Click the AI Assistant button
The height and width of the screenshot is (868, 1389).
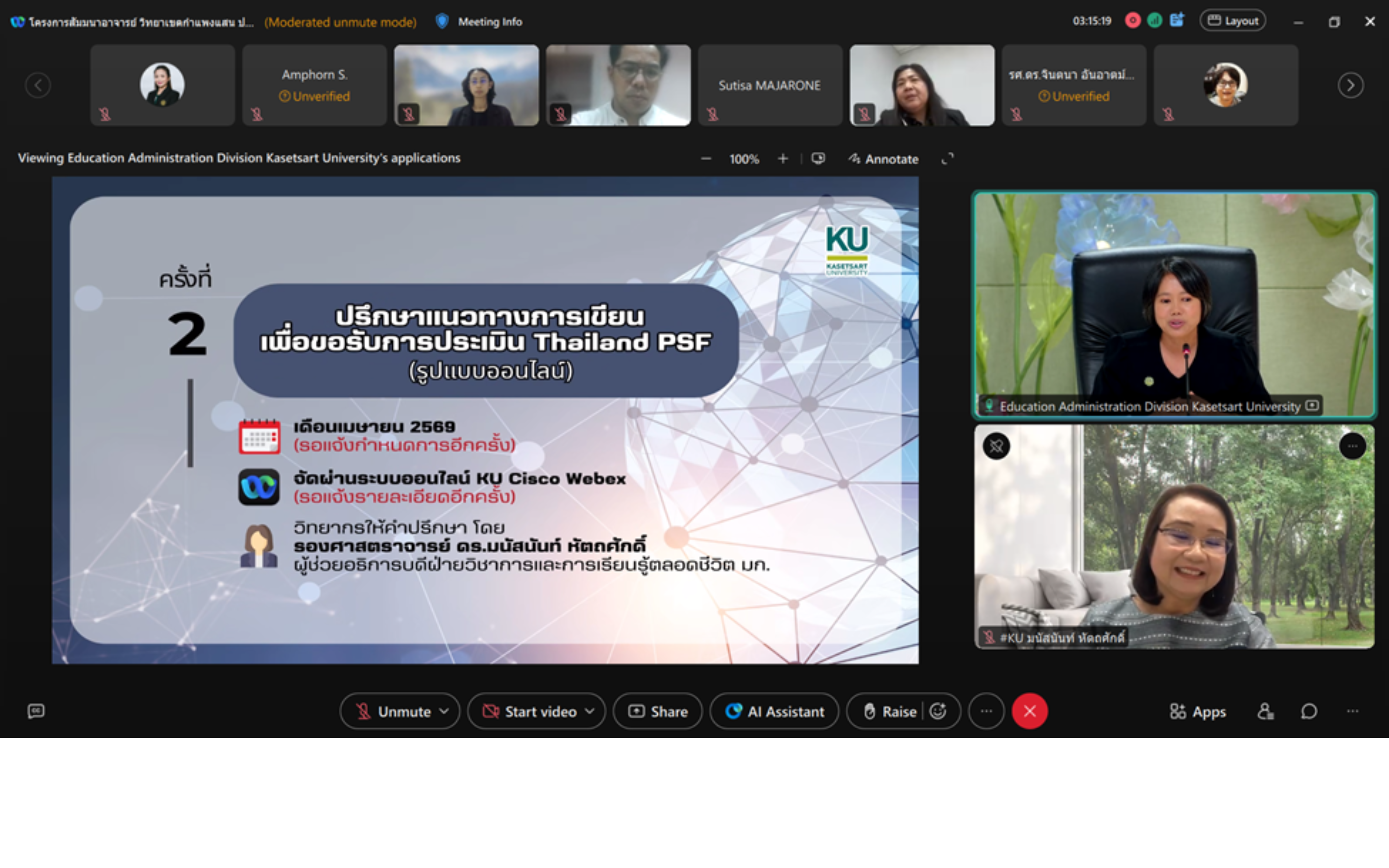click(774, 711)
